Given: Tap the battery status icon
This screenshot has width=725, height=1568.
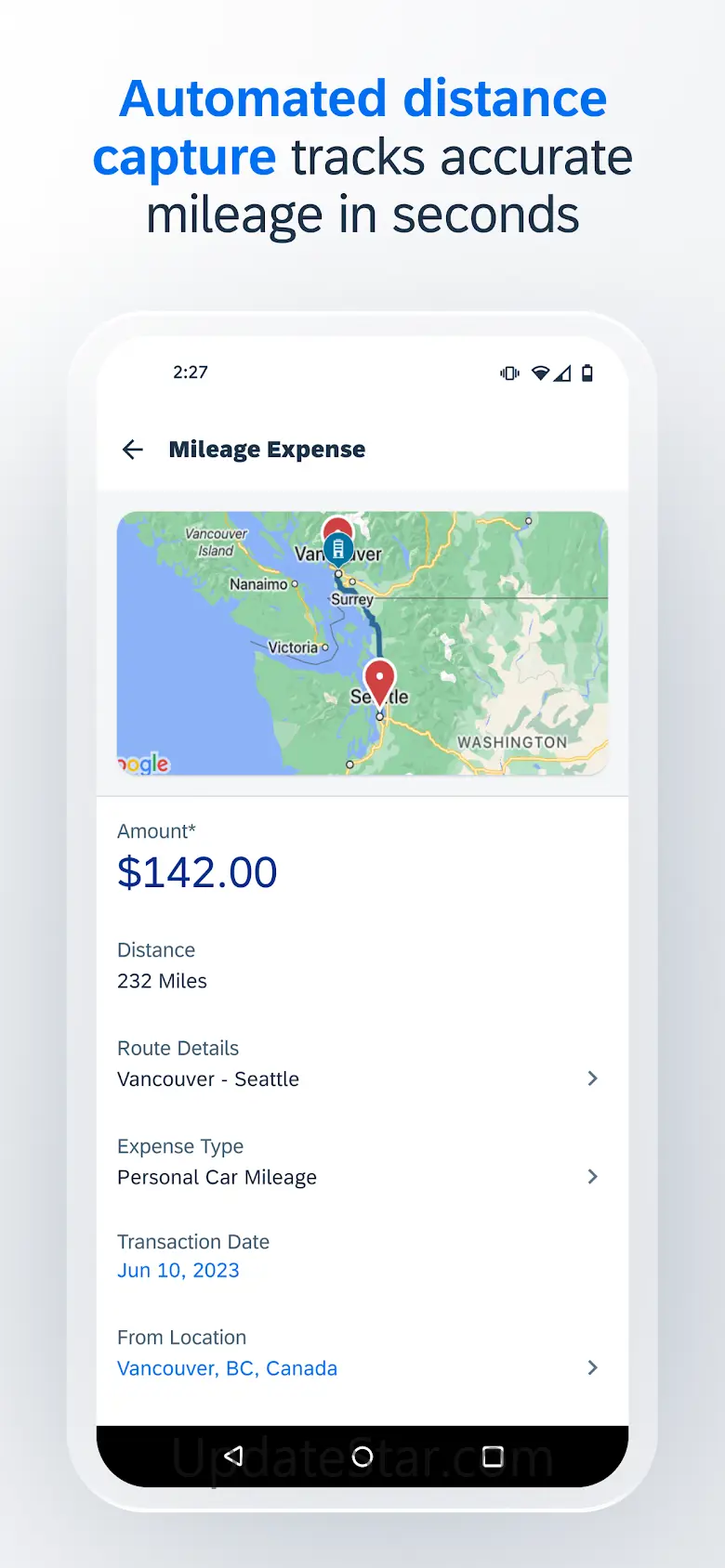Looking at the screenshot, I should [587, 373].
